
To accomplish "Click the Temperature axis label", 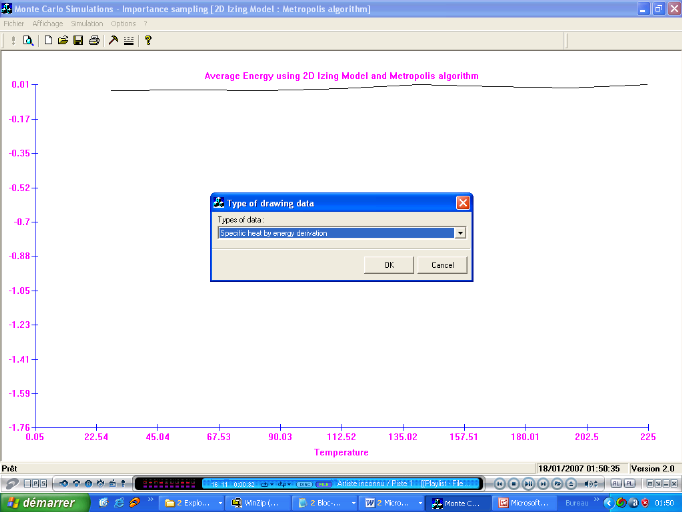I will click(341, 453).
